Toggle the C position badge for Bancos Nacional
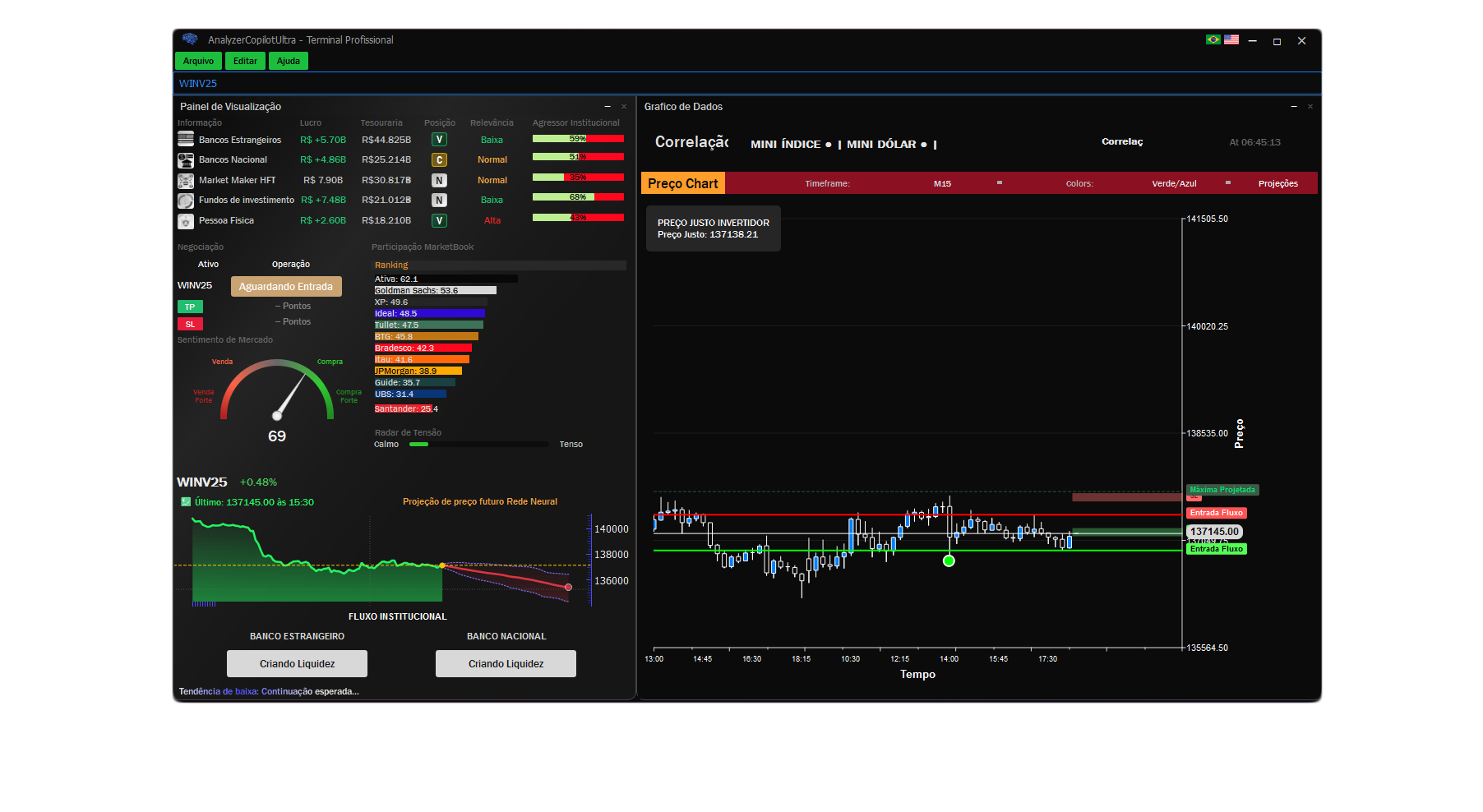Viewport: 1483px width, 812px height. pos(439,159)
